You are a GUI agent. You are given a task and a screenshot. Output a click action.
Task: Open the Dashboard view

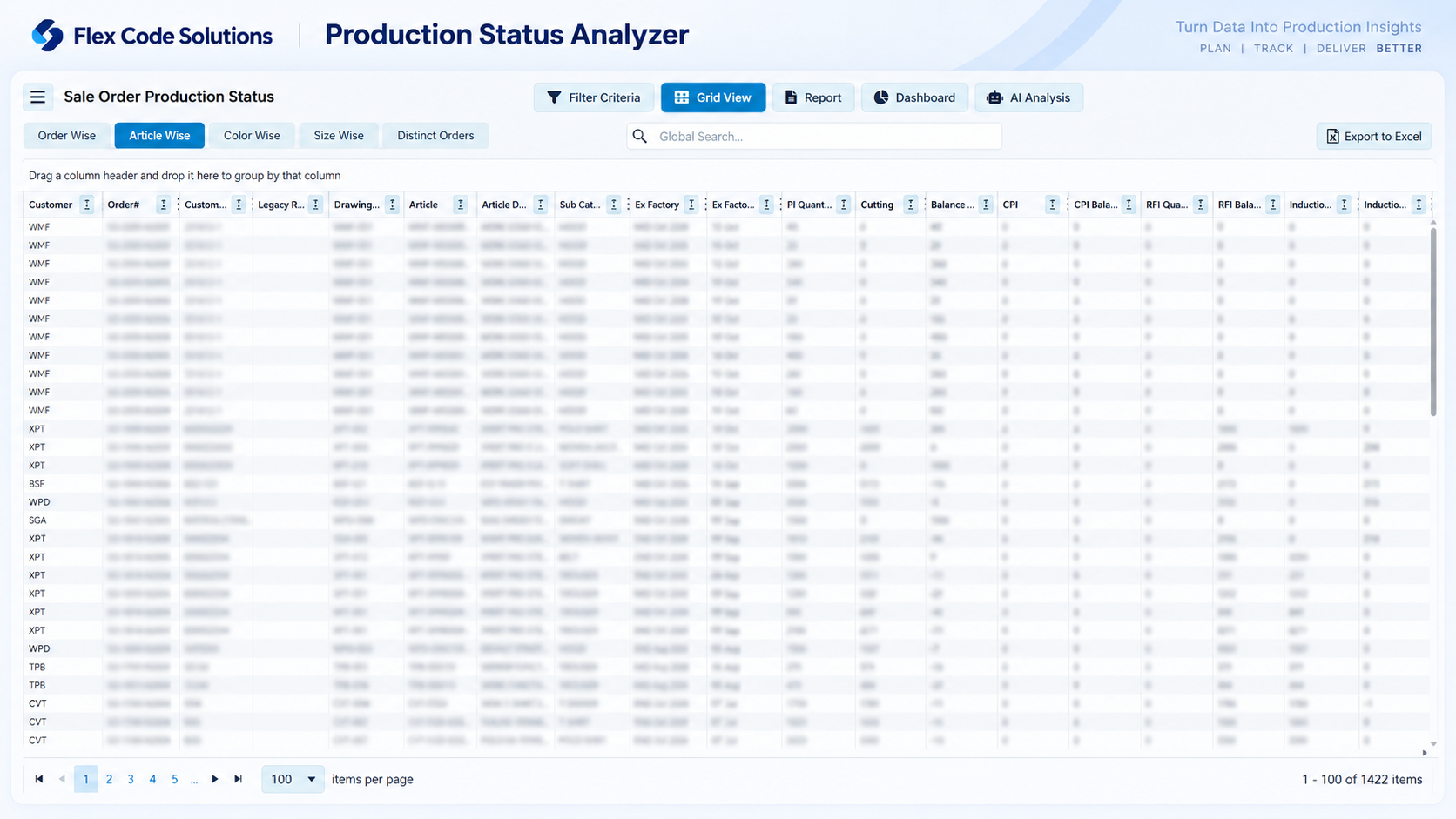pos(914,97)
